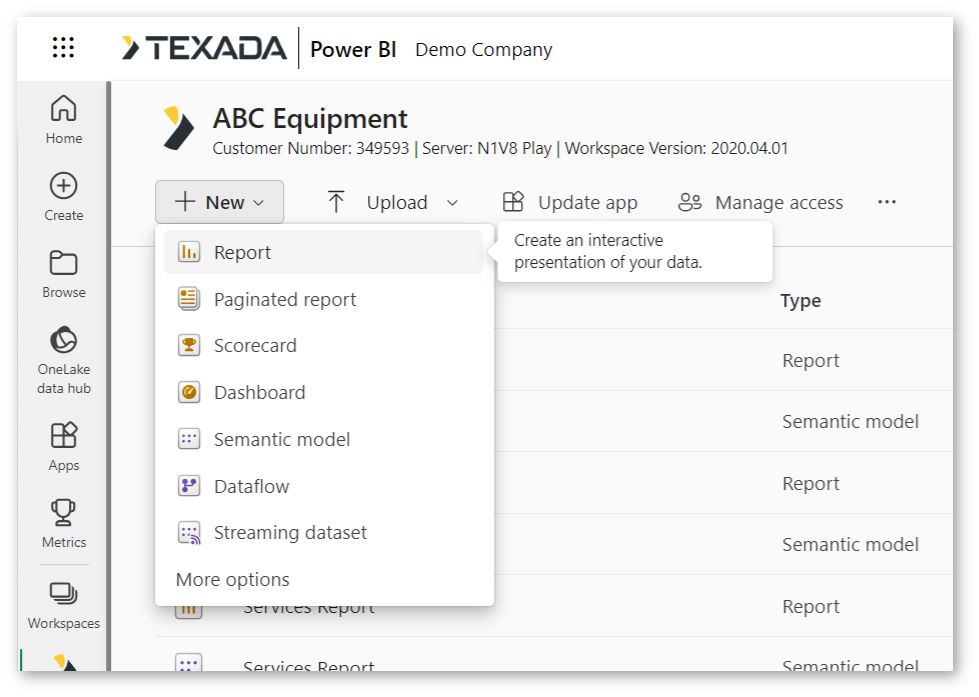Open the Create sidebar item
This screenshot has width=979, height=697.
[x=64, y=197]
